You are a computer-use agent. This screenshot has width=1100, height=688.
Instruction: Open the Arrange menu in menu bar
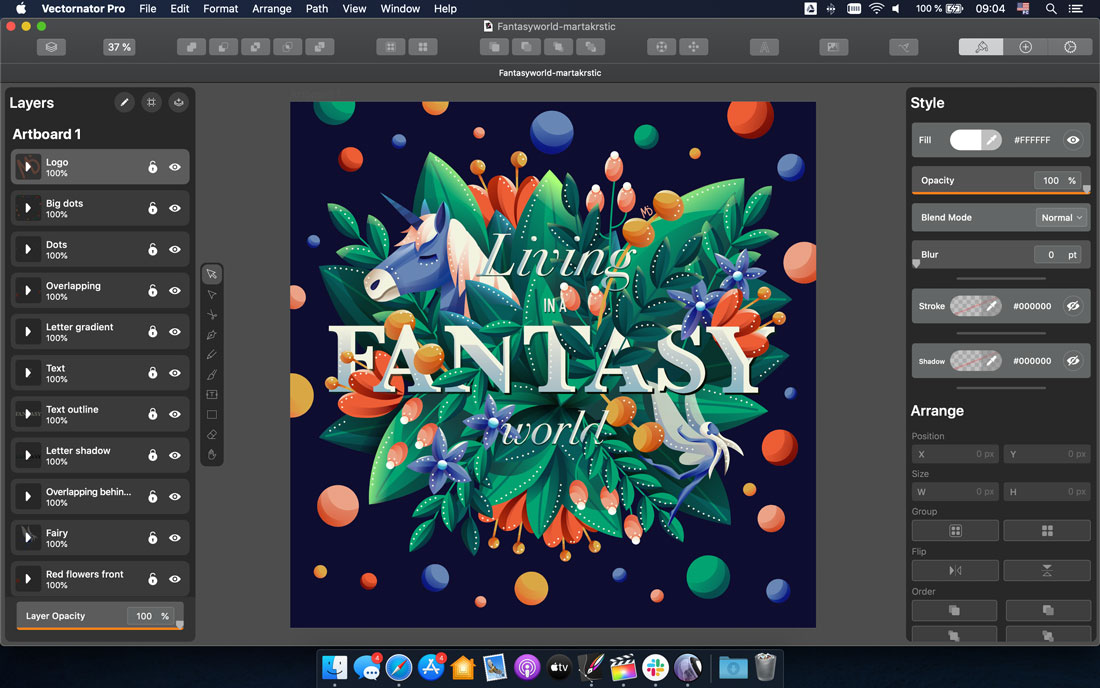(271, 8)
